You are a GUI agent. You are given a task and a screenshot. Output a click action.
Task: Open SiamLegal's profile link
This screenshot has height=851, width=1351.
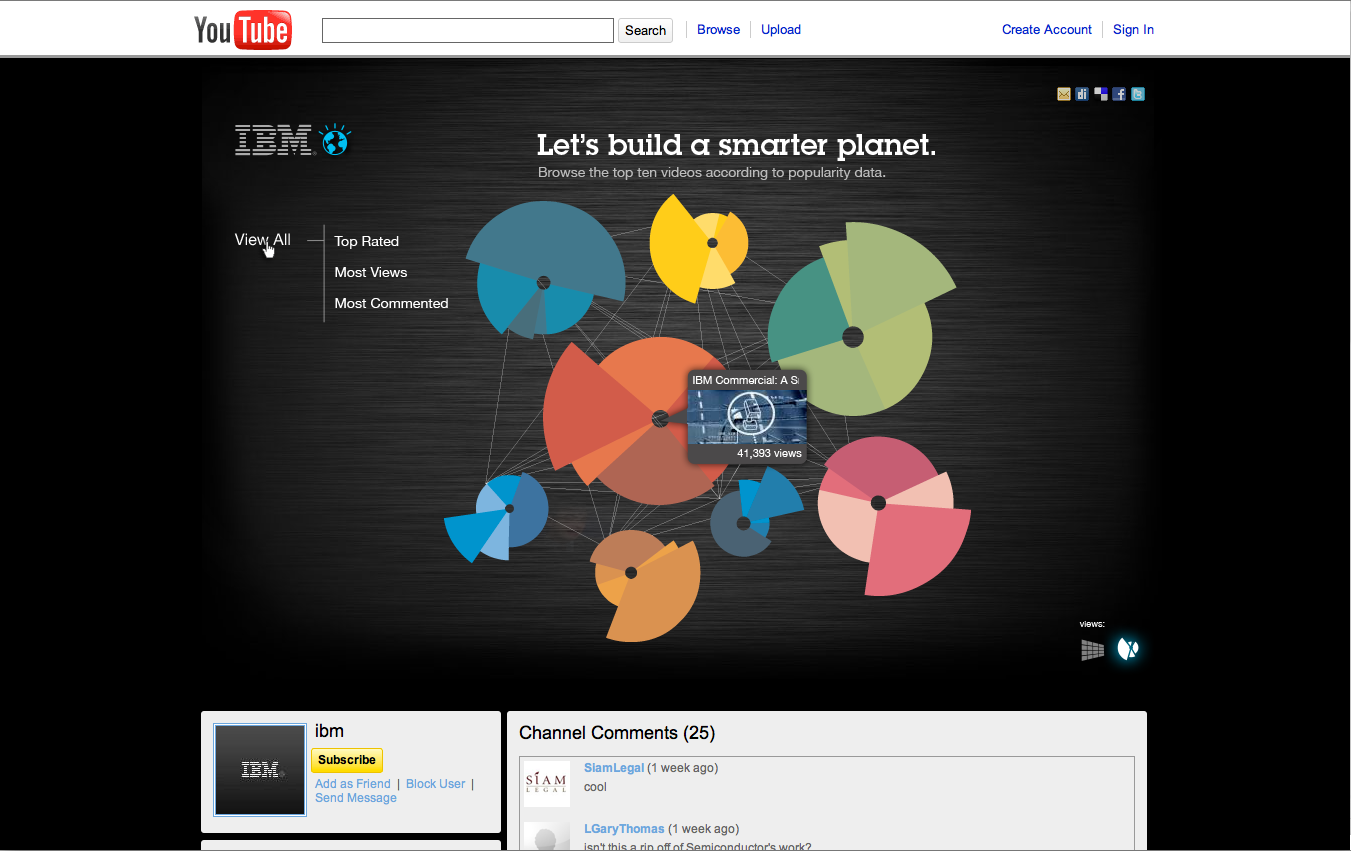point(614,768)
